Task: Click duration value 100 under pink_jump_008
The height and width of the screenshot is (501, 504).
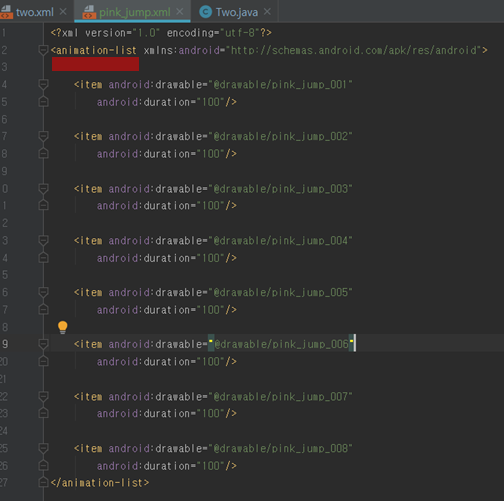Action: tap(211, 466)
